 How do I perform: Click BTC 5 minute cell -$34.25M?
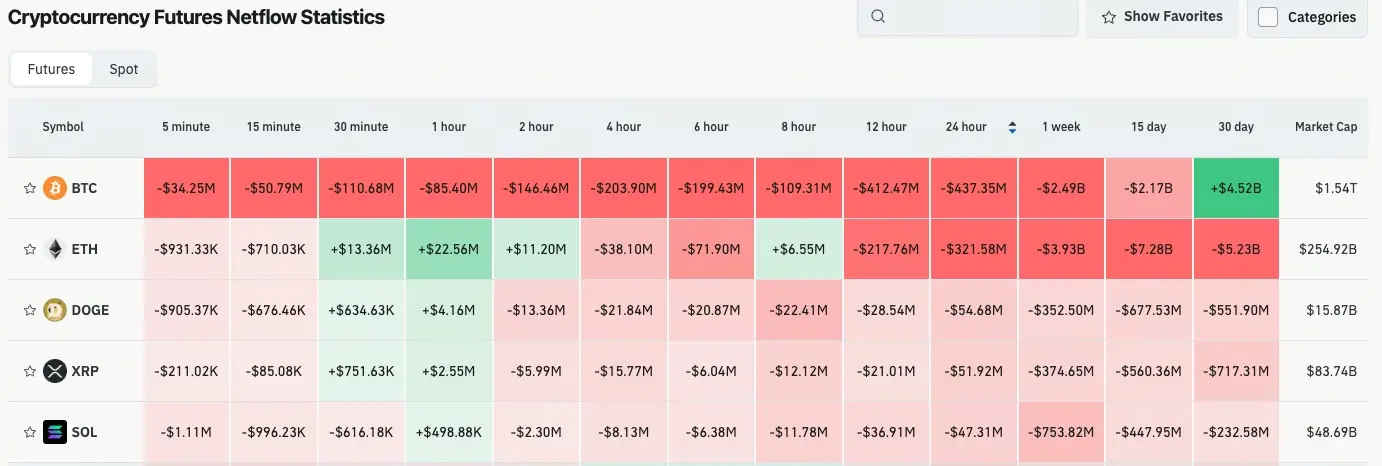[x=186, y=188]
